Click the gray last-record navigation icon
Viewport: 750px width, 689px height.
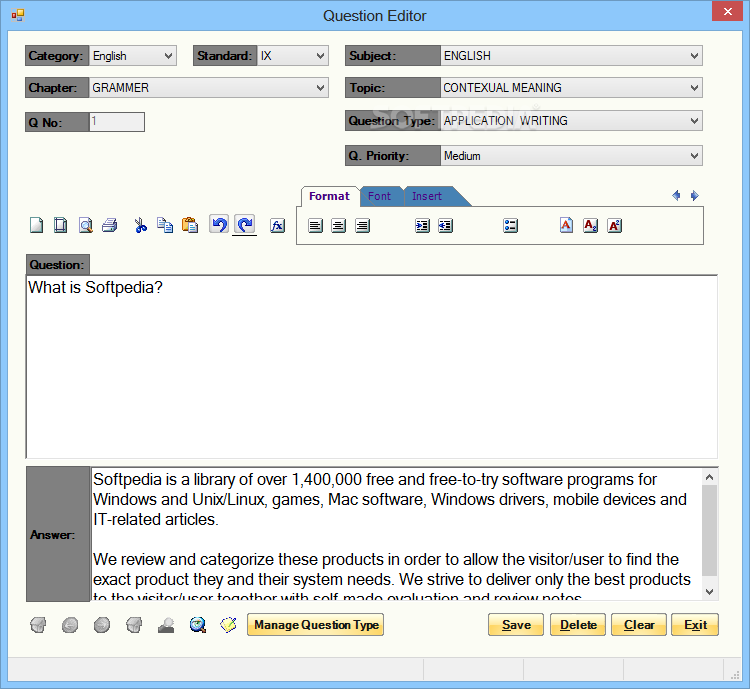[134, 624]
